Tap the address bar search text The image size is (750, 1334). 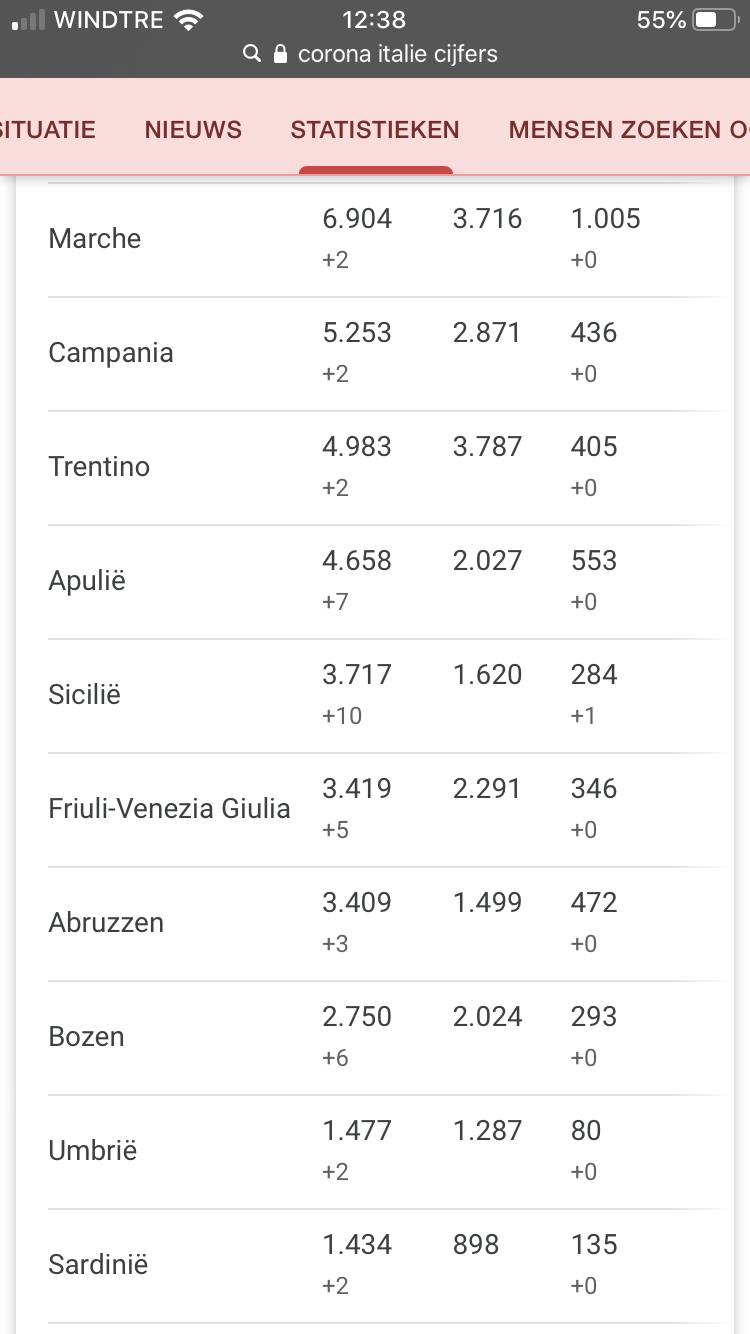click(398, 54)
